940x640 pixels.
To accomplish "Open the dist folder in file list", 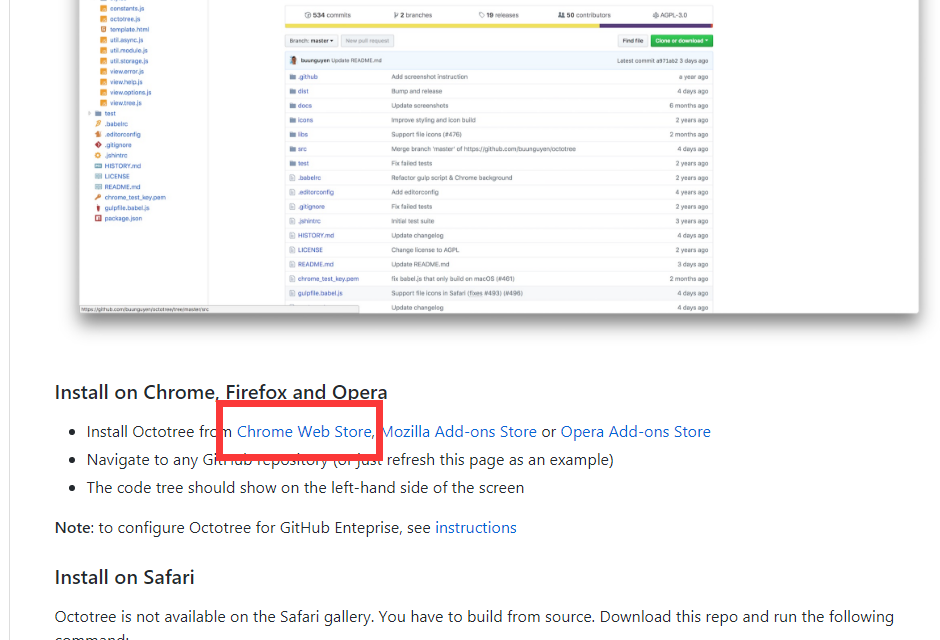I will point(303,91).
